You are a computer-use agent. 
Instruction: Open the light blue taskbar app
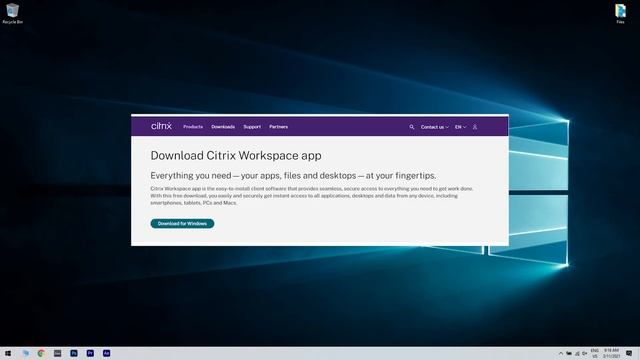point(25,353)
